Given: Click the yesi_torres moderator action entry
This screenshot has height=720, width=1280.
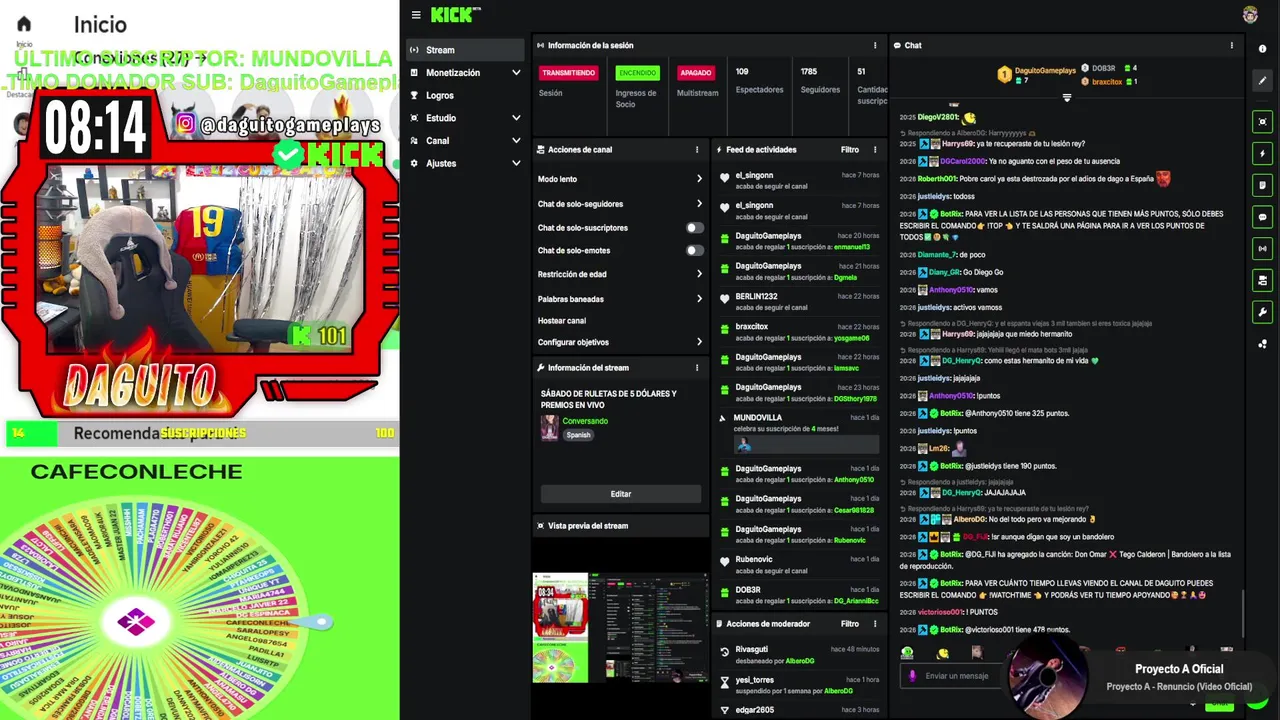Looking at the screenshot, I should [798, 685].
